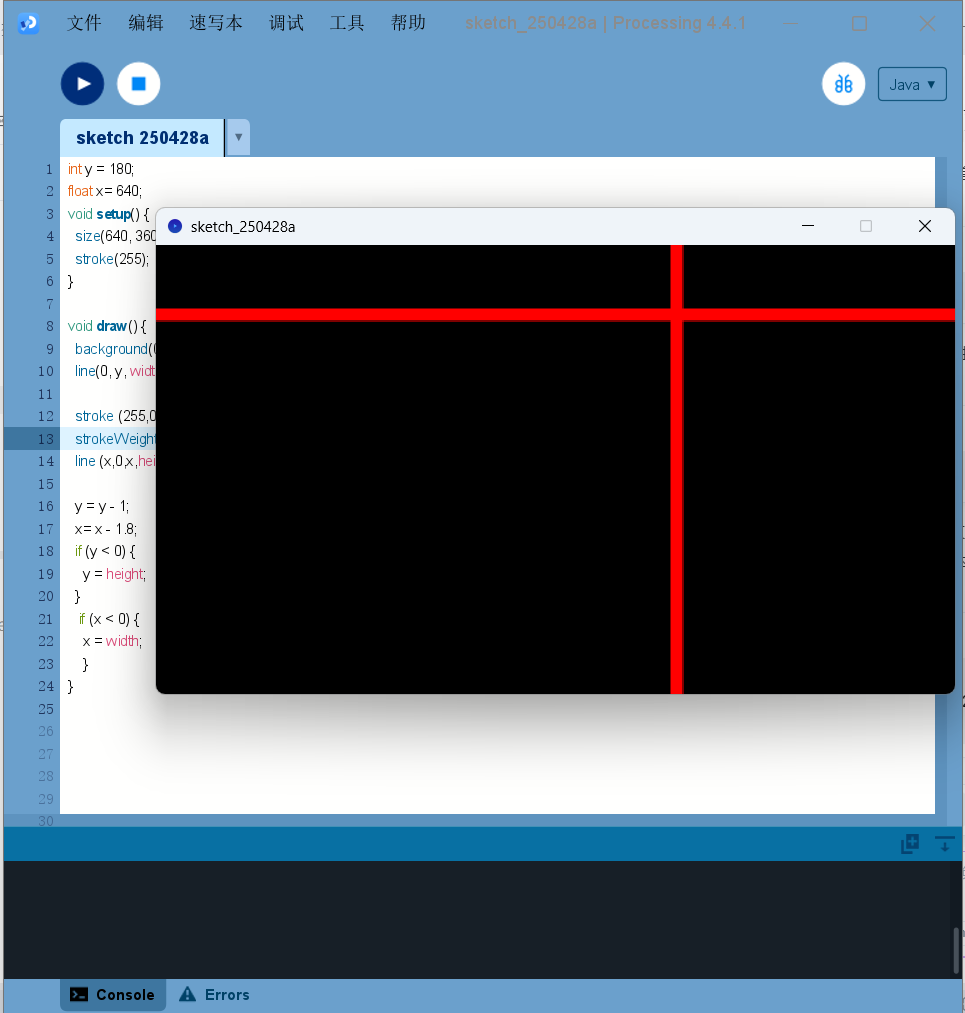Open the 工具 menu

point(347,23)
